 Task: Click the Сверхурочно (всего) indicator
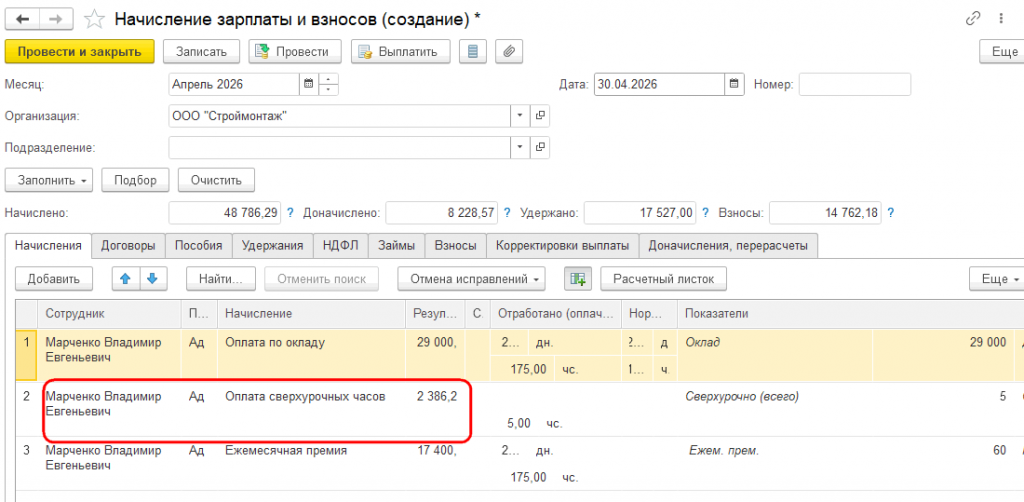tap(742, 396)
